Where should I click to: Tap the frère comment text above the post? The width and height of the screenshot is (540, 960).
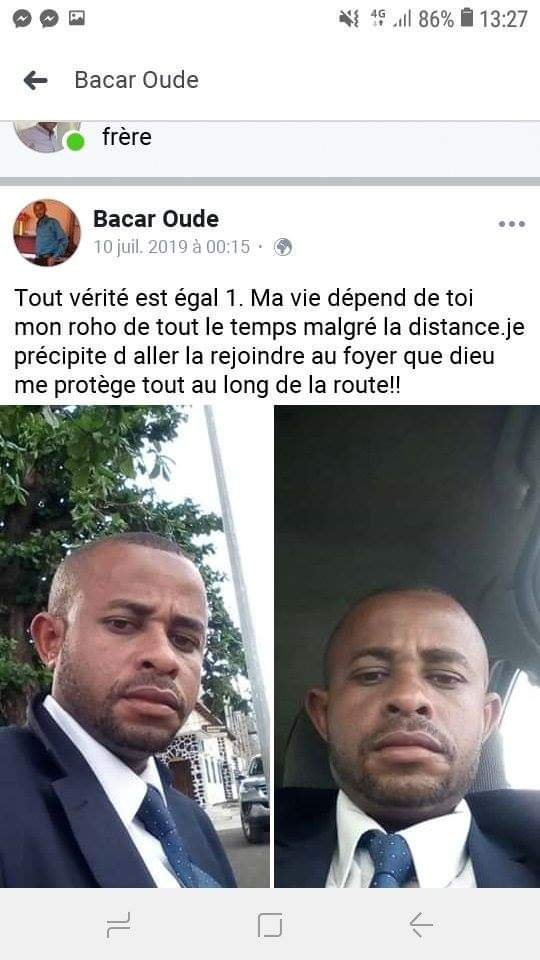127,137
